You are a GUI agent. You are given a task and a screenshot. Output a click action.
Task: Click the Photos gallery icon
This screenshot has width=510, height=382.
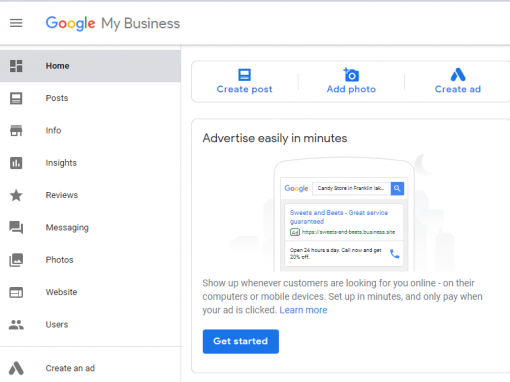pyautogui.click(x=16, y=260)
